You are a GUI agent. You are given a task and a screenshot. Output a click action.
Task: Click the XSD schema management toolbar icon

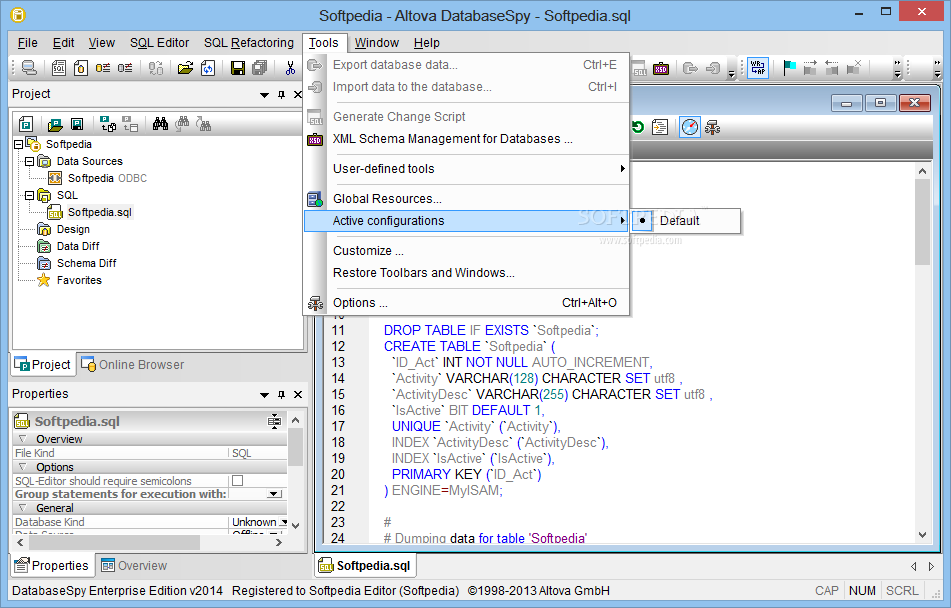[x=660, y=69]
